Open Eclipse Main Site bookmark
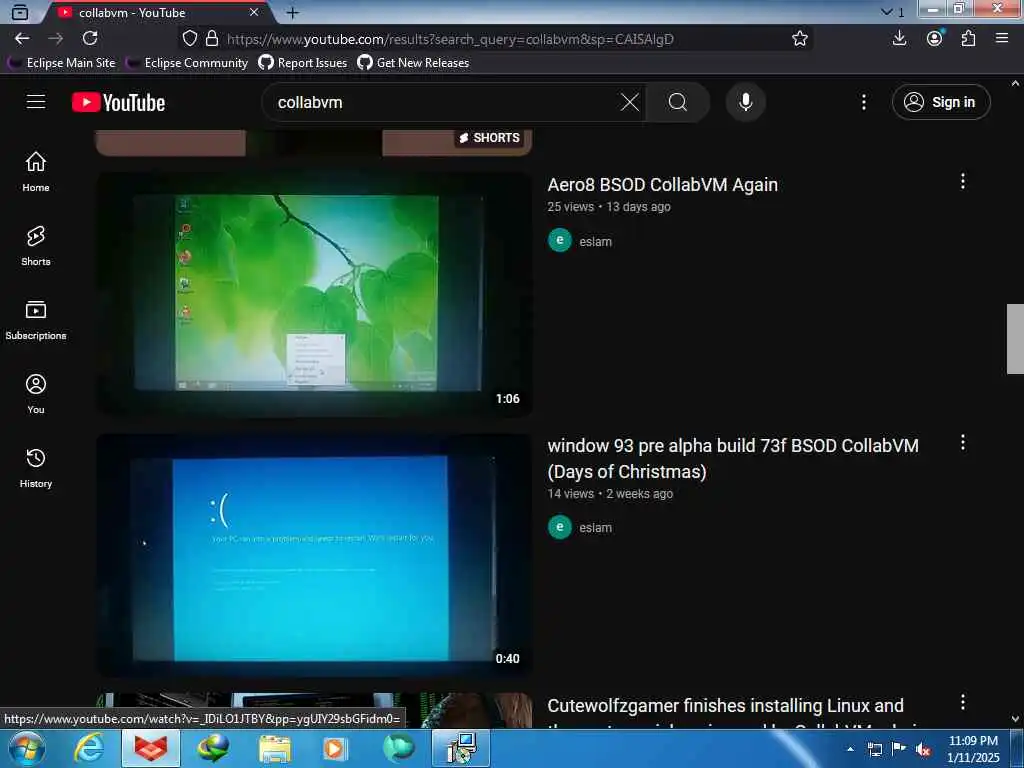The image size is (1024, 768). click(61, 63)
